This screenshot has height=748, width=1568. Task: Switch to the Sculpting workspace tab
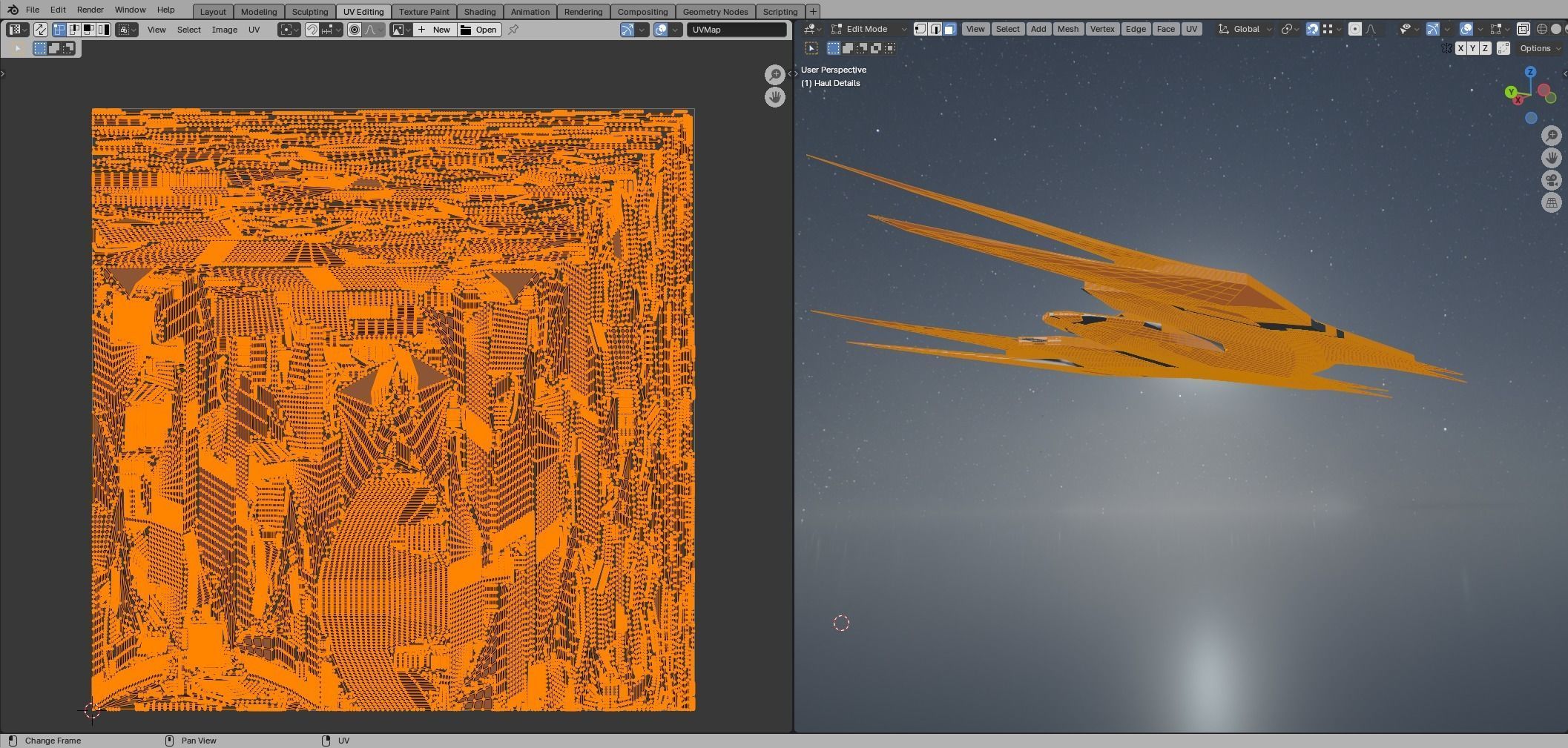point(310,12)
